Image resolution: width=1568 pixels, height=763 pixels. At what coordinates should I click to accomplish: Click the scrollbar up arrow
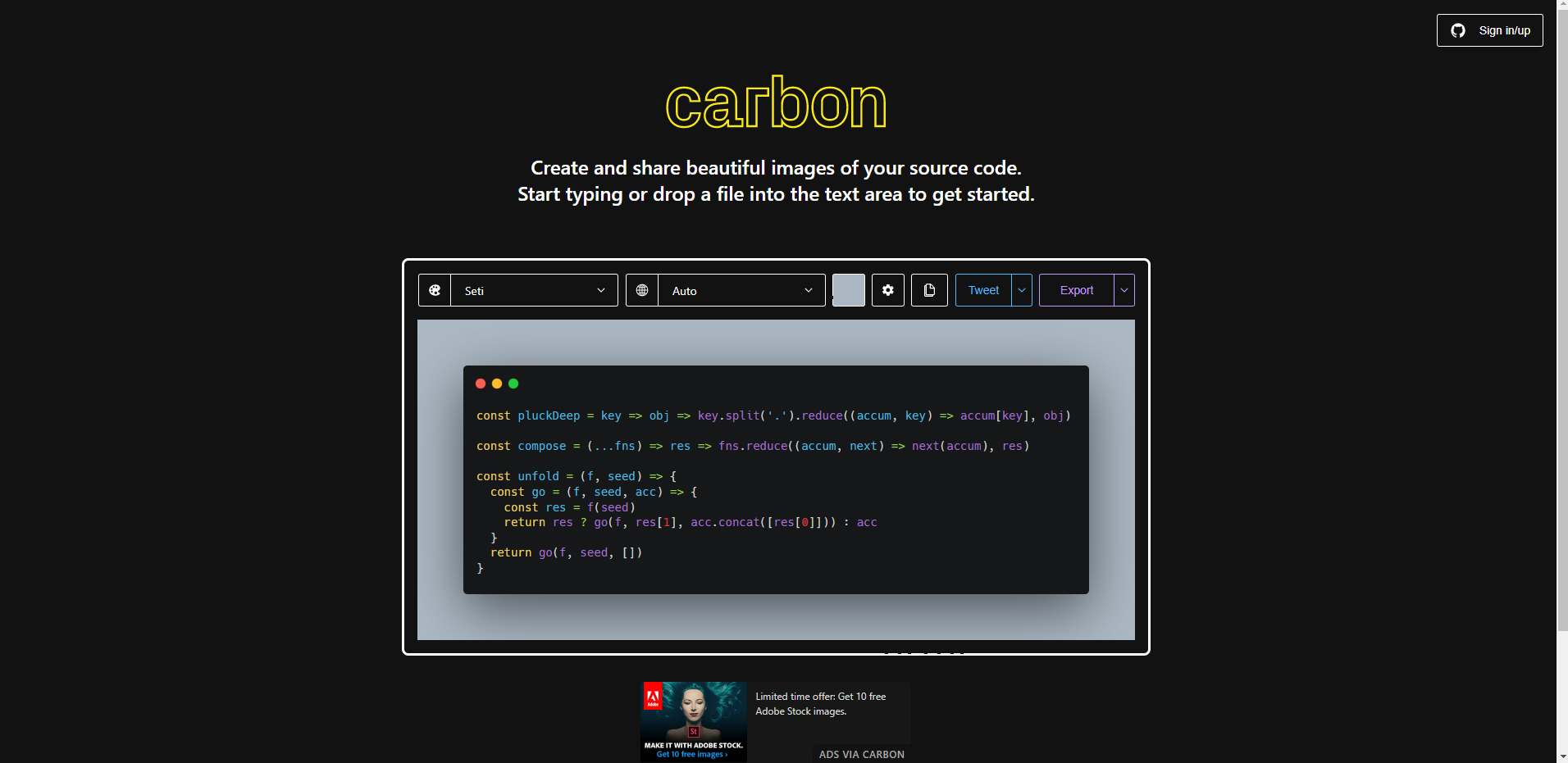point(1562,6)
